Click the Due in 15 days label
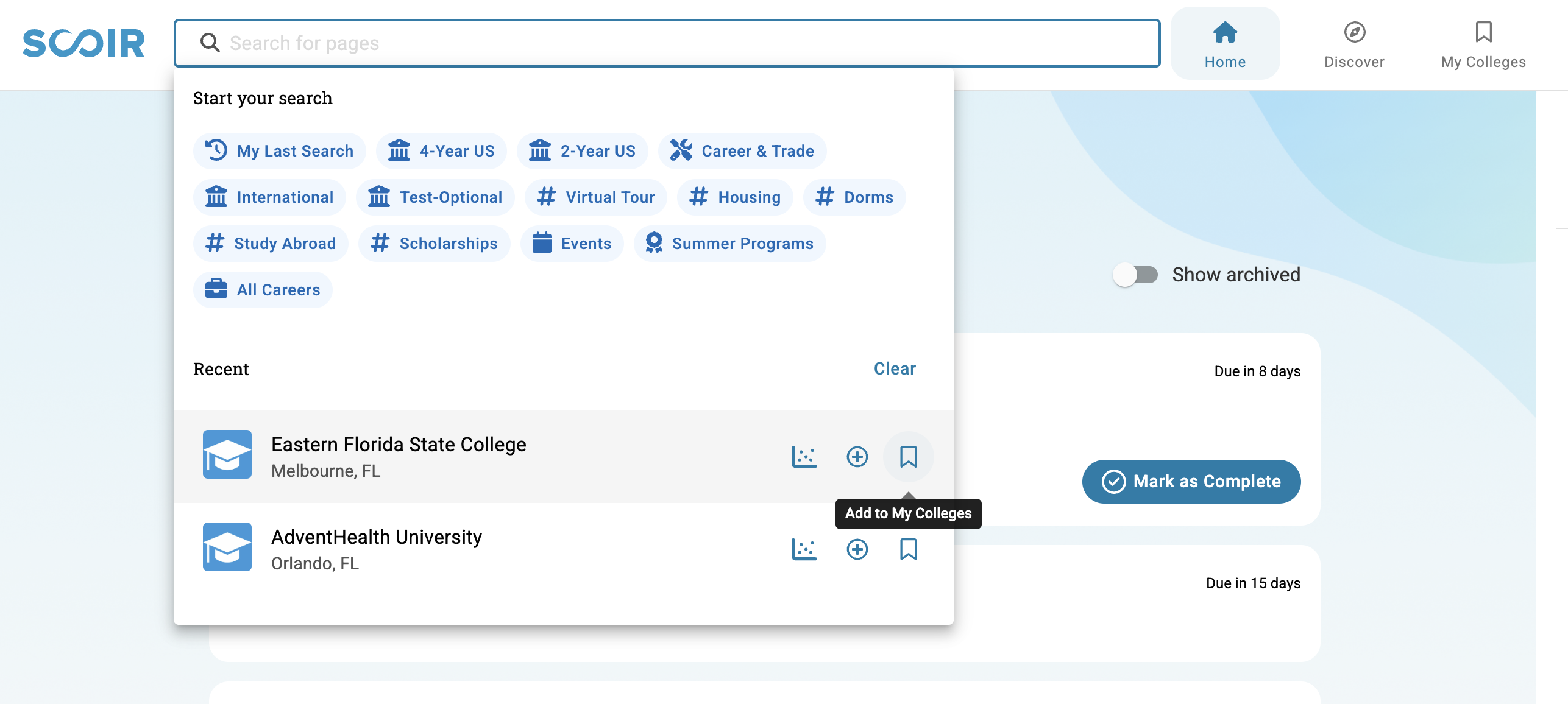 pyautogui.click(x=1253, y=583)
